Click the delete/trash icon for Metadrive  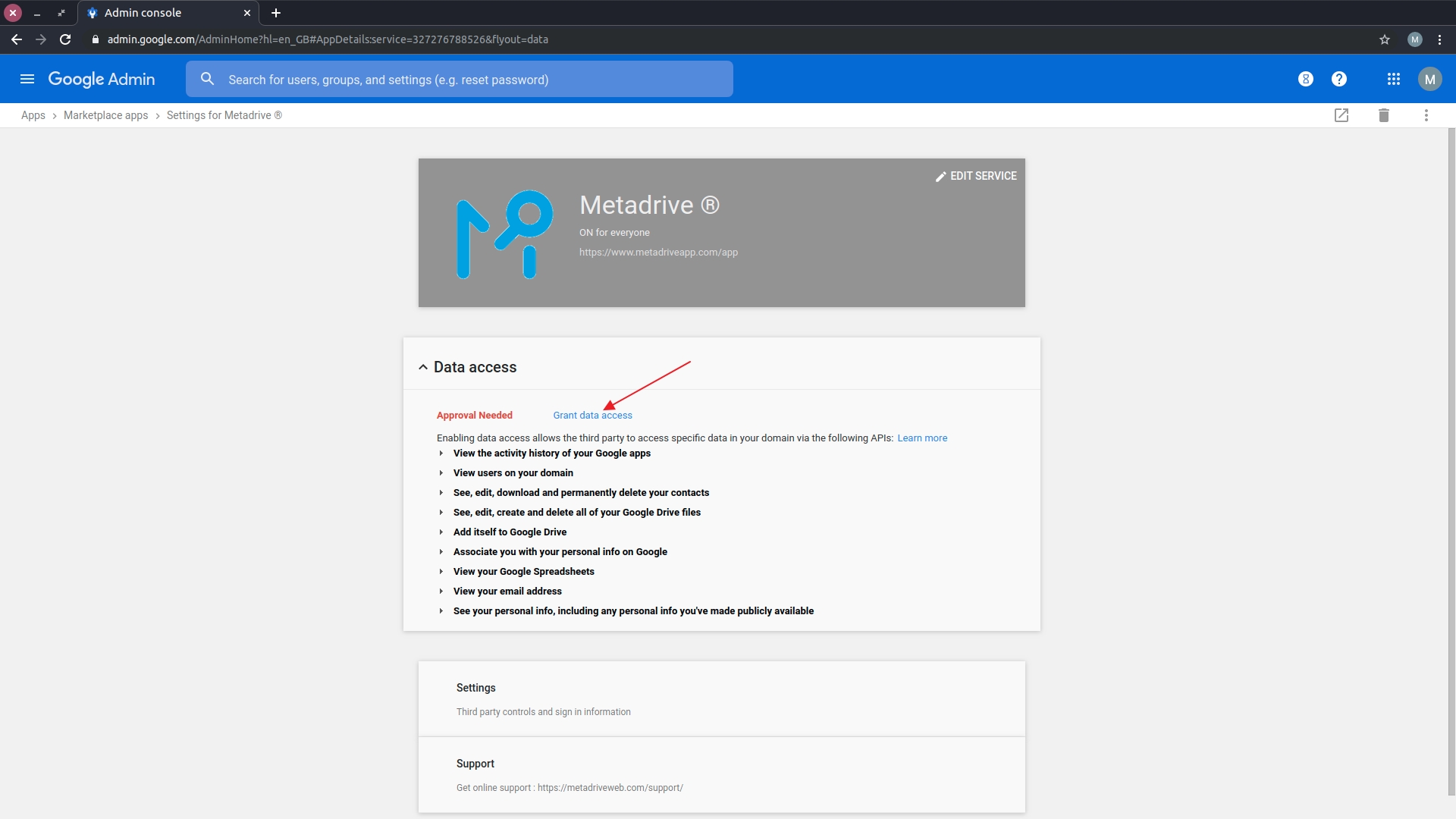pos(1383,115)
